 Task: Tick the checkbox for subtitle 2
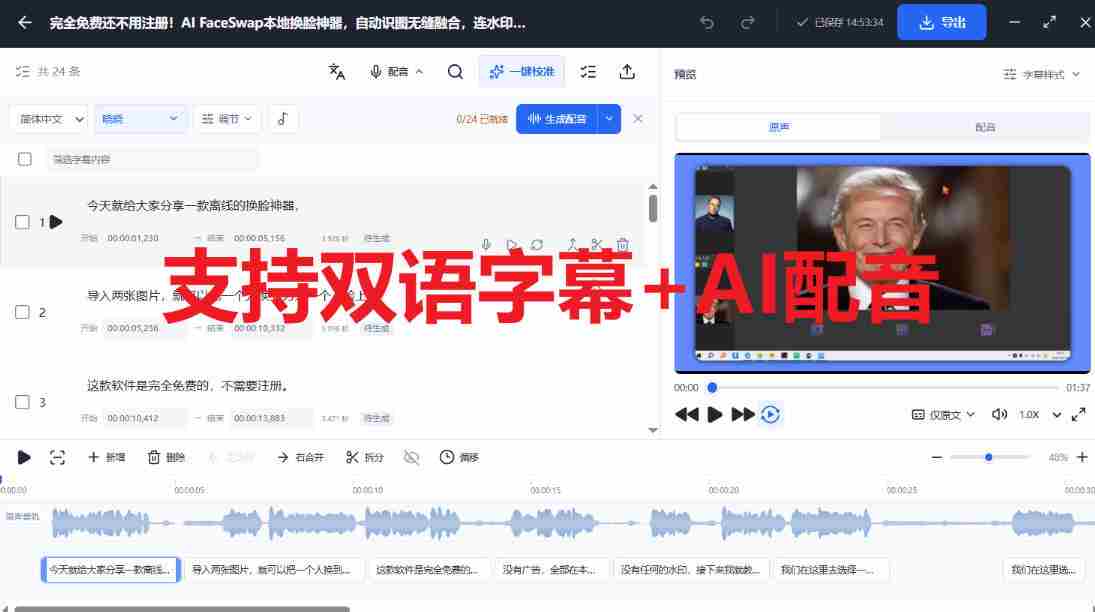(22, 312)
